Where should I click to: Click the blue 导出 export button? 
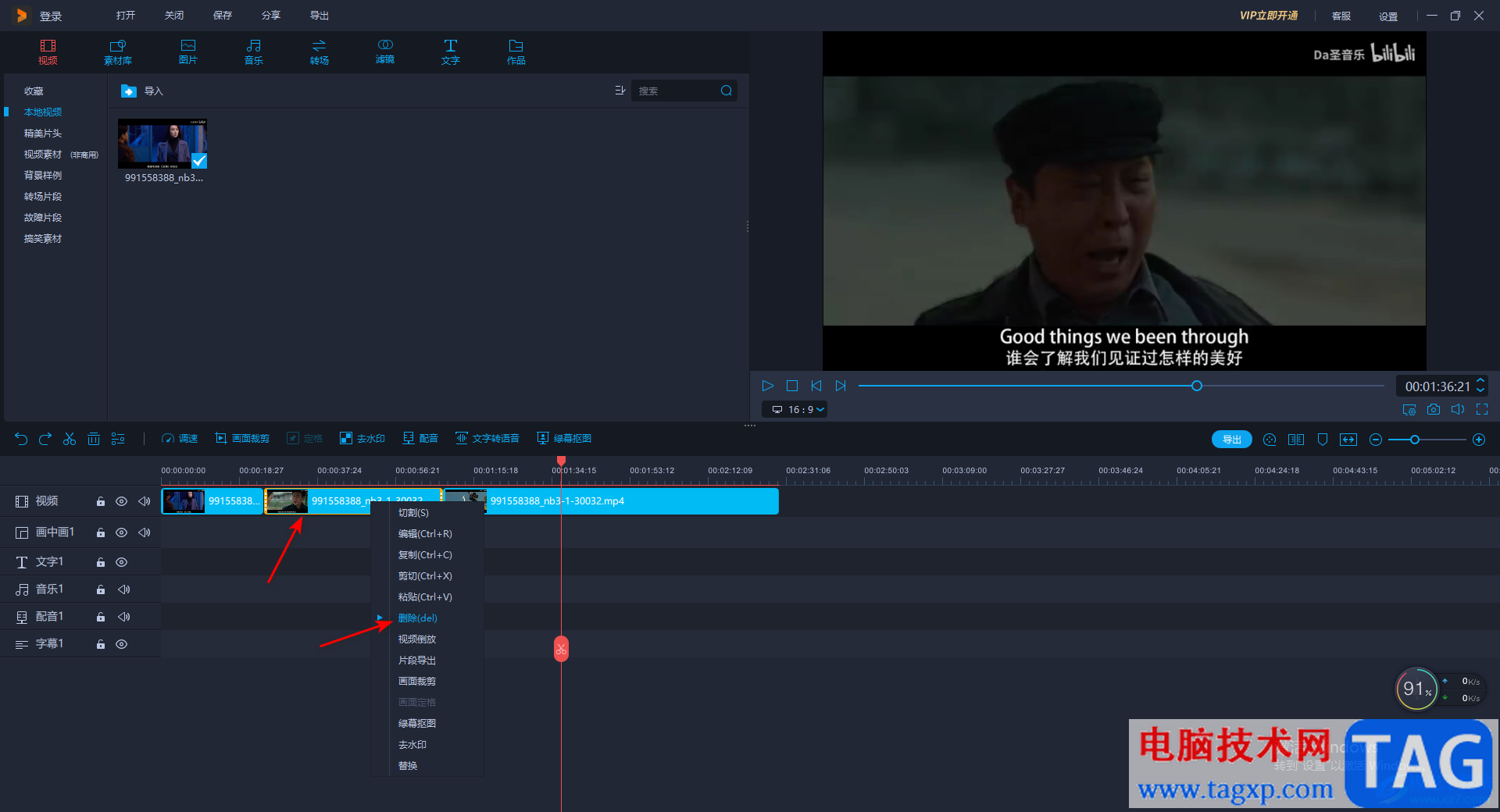coord(1232,440)
